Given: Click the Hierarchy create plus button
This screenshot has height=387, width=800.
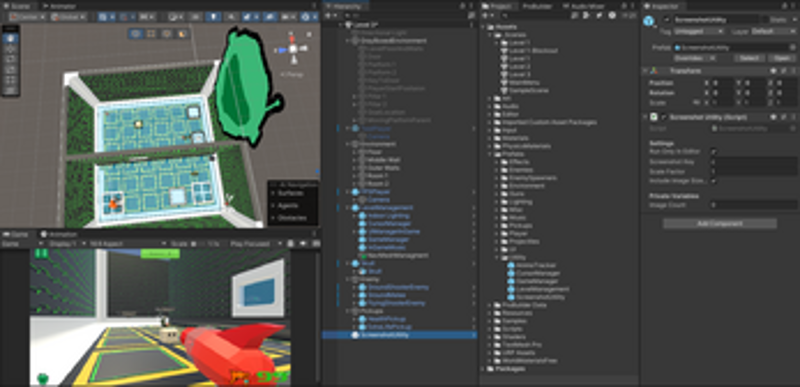Looking at the screenshot, I should (329, 16).
